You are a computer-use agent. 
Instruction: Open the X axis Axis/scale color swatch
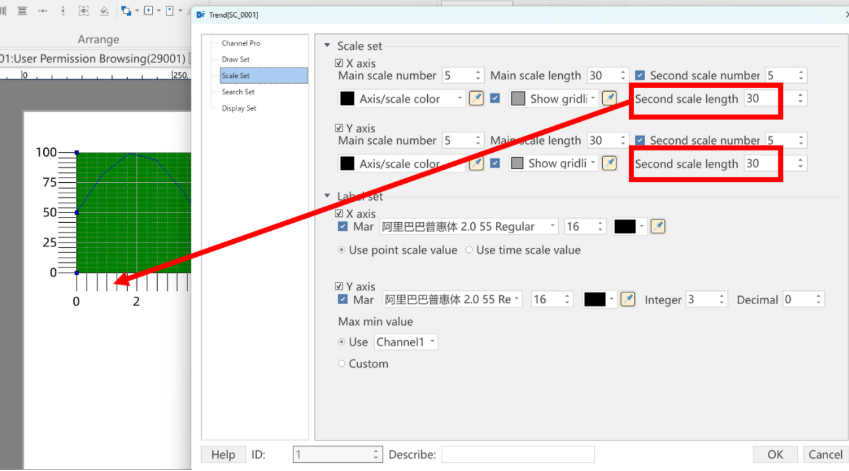[402, 99]
